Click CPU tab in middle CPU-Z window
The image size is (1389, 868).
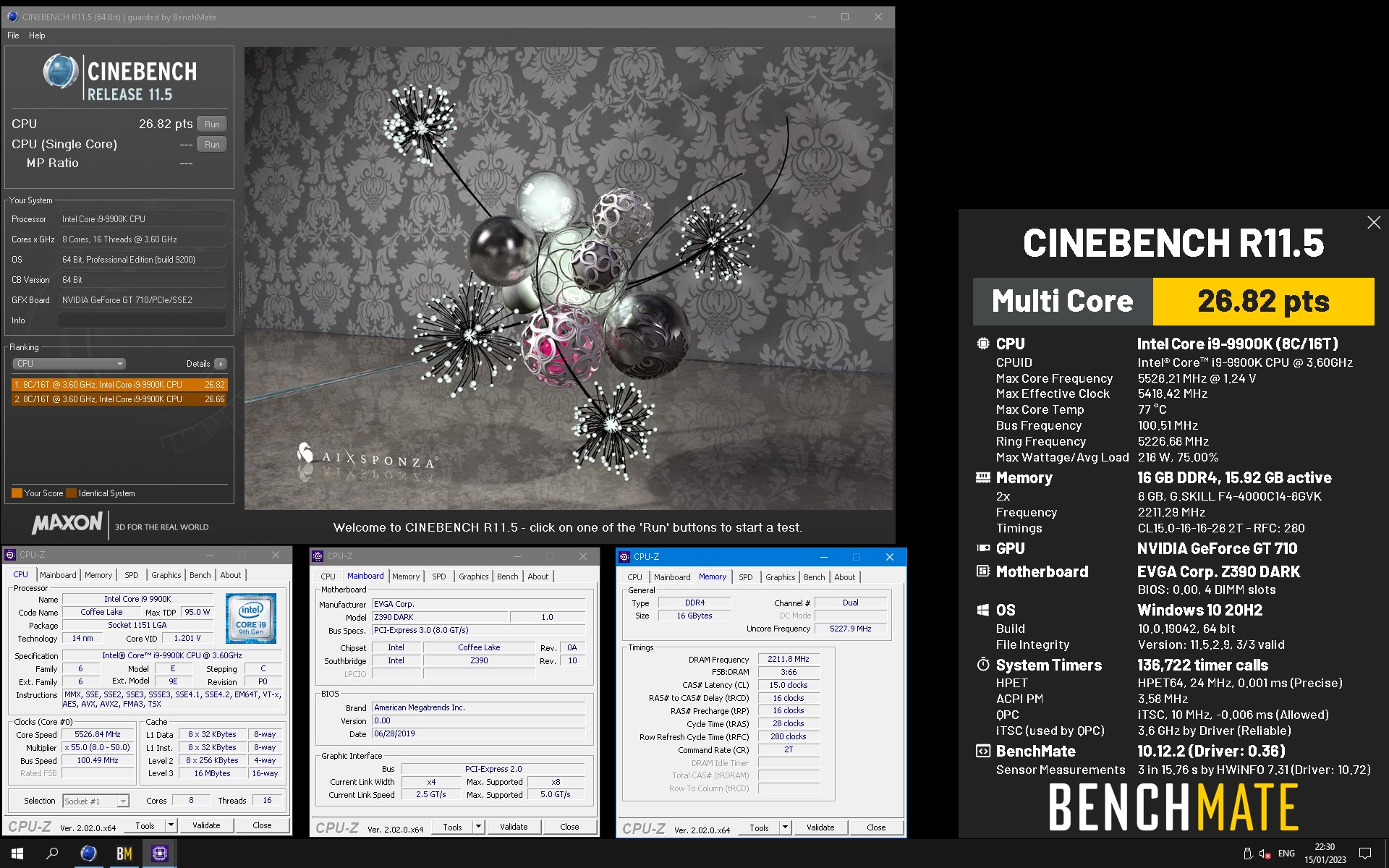(x=328, y=576)
